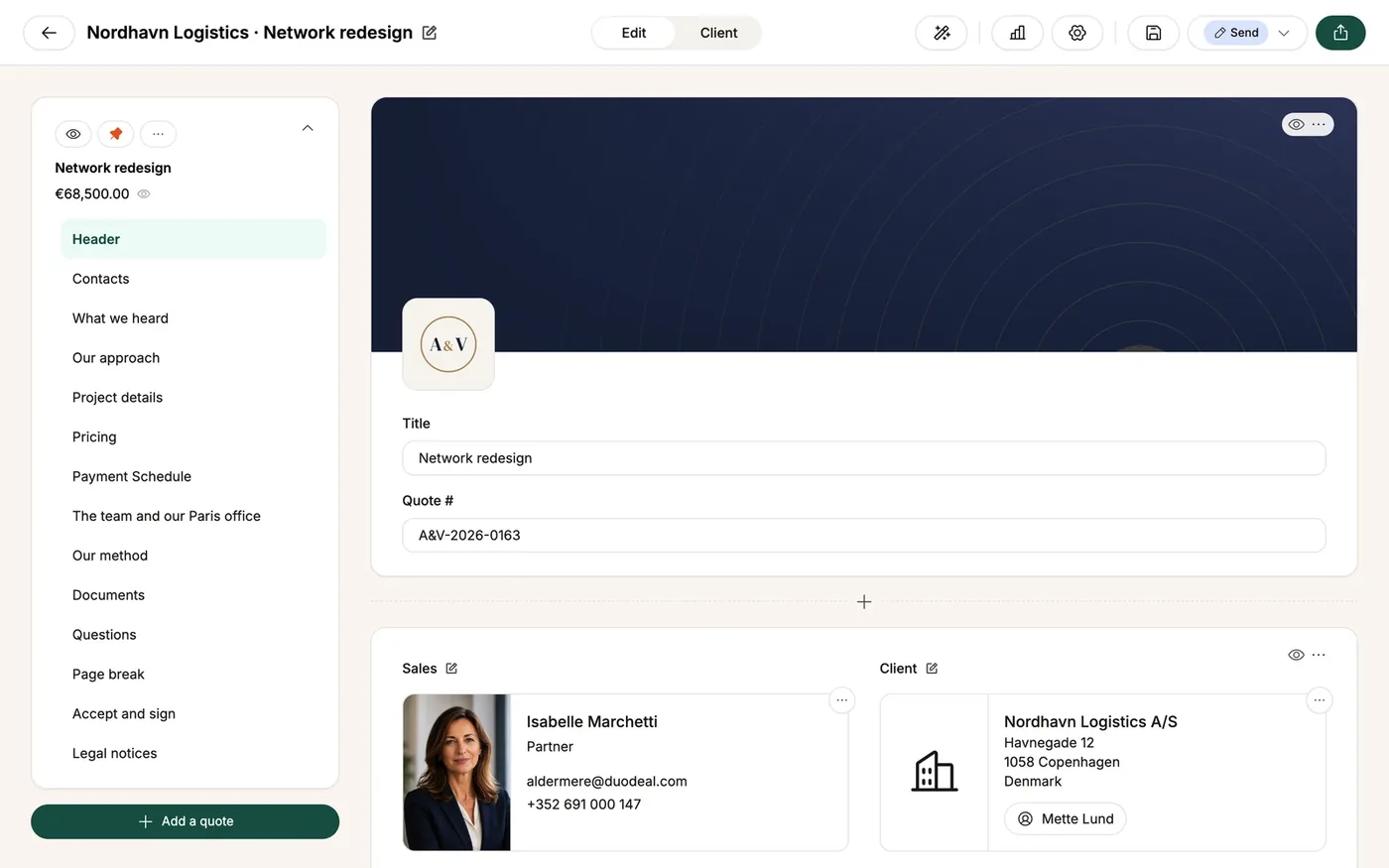Open header banner more options ellipsis
This screenshot has height=868, width=1389.
[x=1319, y=125]
